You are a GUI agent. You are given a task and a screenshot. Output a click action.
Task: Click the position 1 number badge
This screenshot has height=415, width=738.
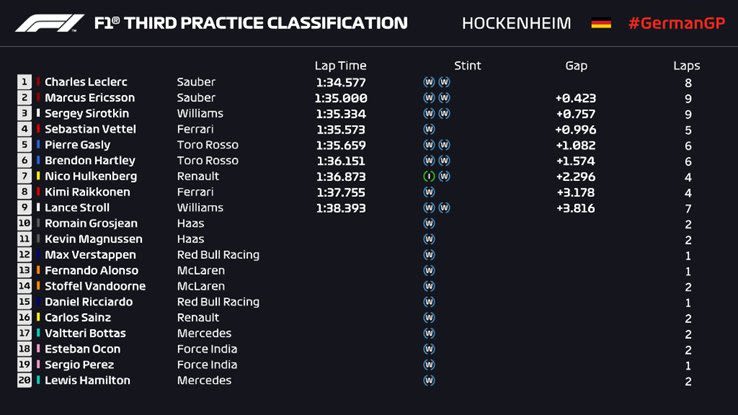pyautogui.click(x=24, y=82)
